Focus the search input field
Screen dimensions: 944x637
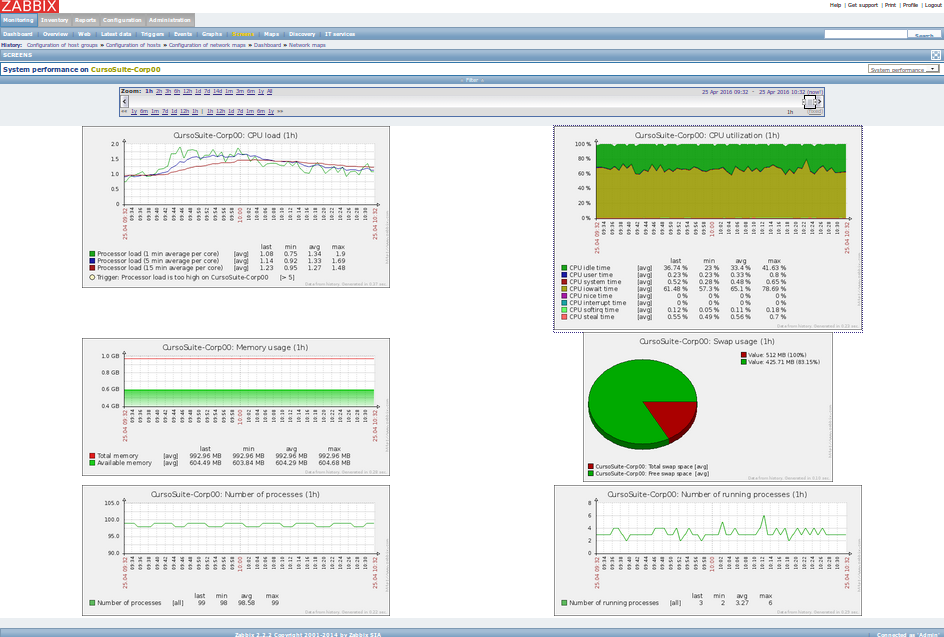pos(866,34)
